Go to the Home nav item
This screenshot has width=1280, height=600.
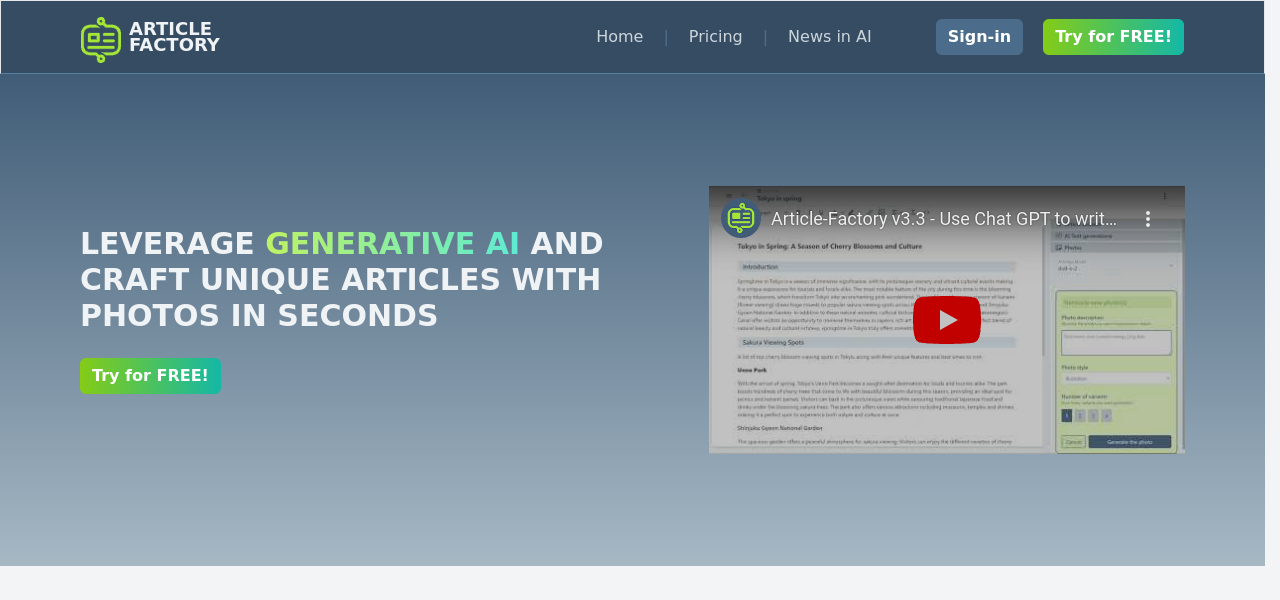point(619,37)
